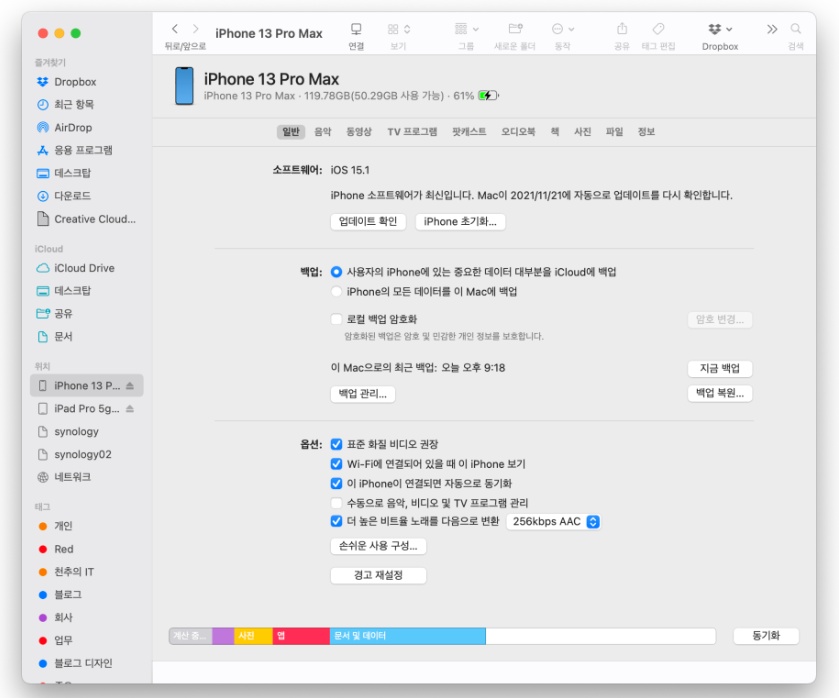Image resolution: width=839 pixels, height=698 pixels.
Task: Toggle 표준 화질 비디오 권장 checkbox
Action: click(x=336, y=444)
